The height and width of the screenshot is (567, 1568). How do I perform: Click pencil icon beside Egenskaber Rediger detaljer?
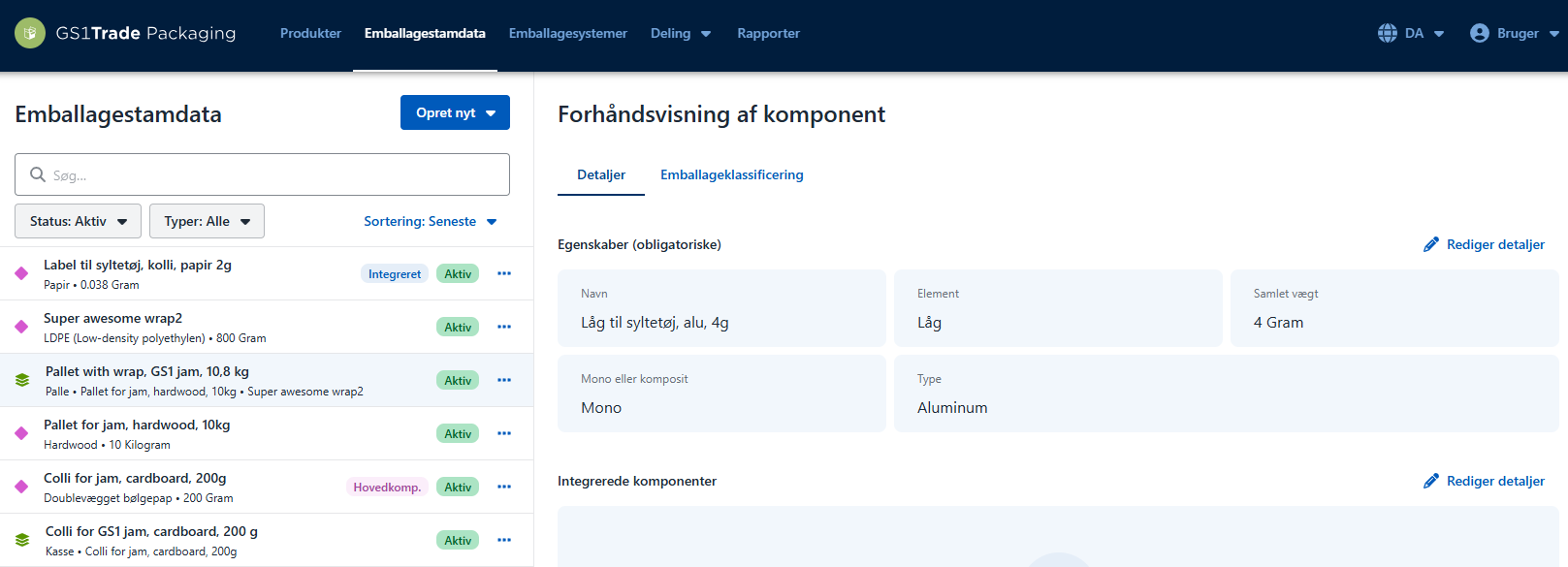point(1431,244)
